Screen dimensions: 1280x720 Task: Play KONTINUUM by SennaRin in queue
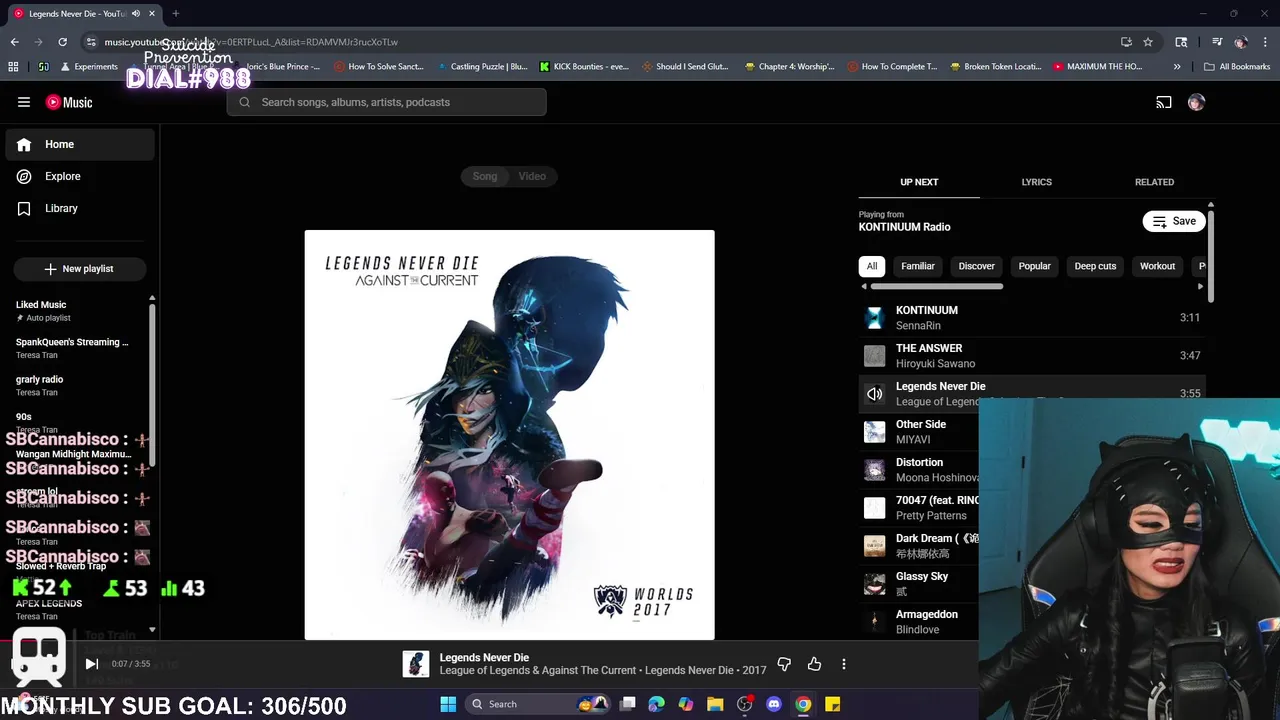coord(1032,317)
